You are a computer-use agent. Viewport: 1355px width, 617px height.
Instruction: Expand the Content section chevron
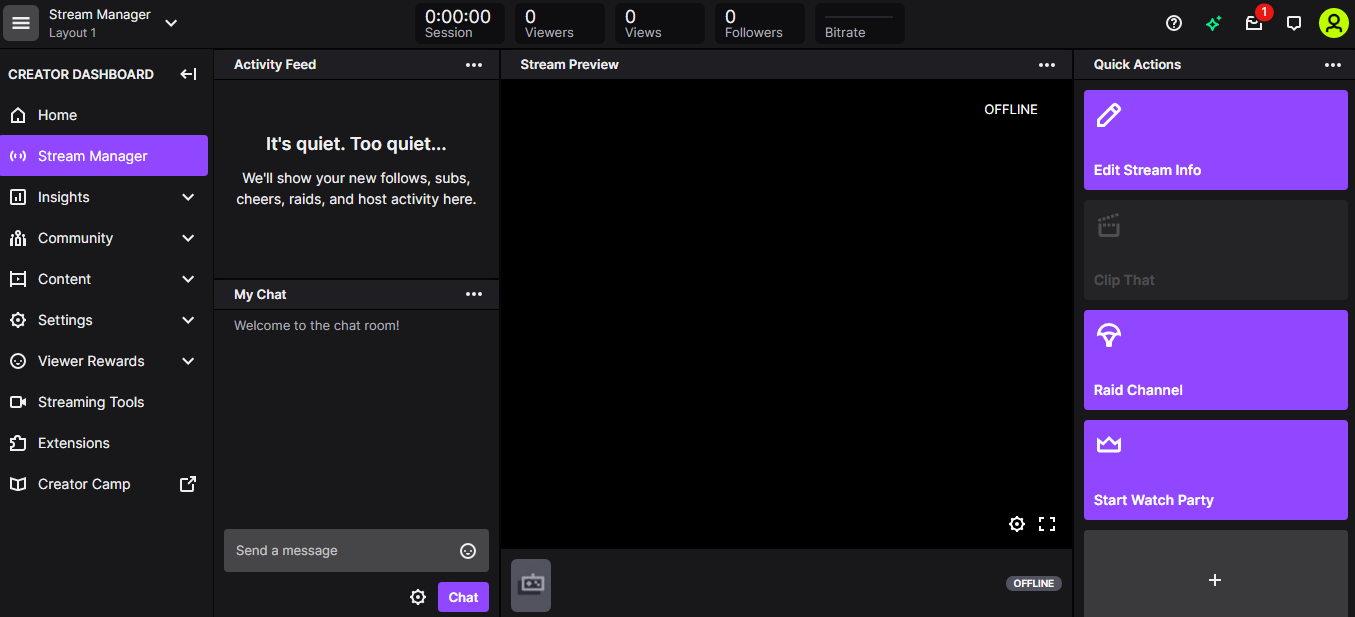coord(188,279)
